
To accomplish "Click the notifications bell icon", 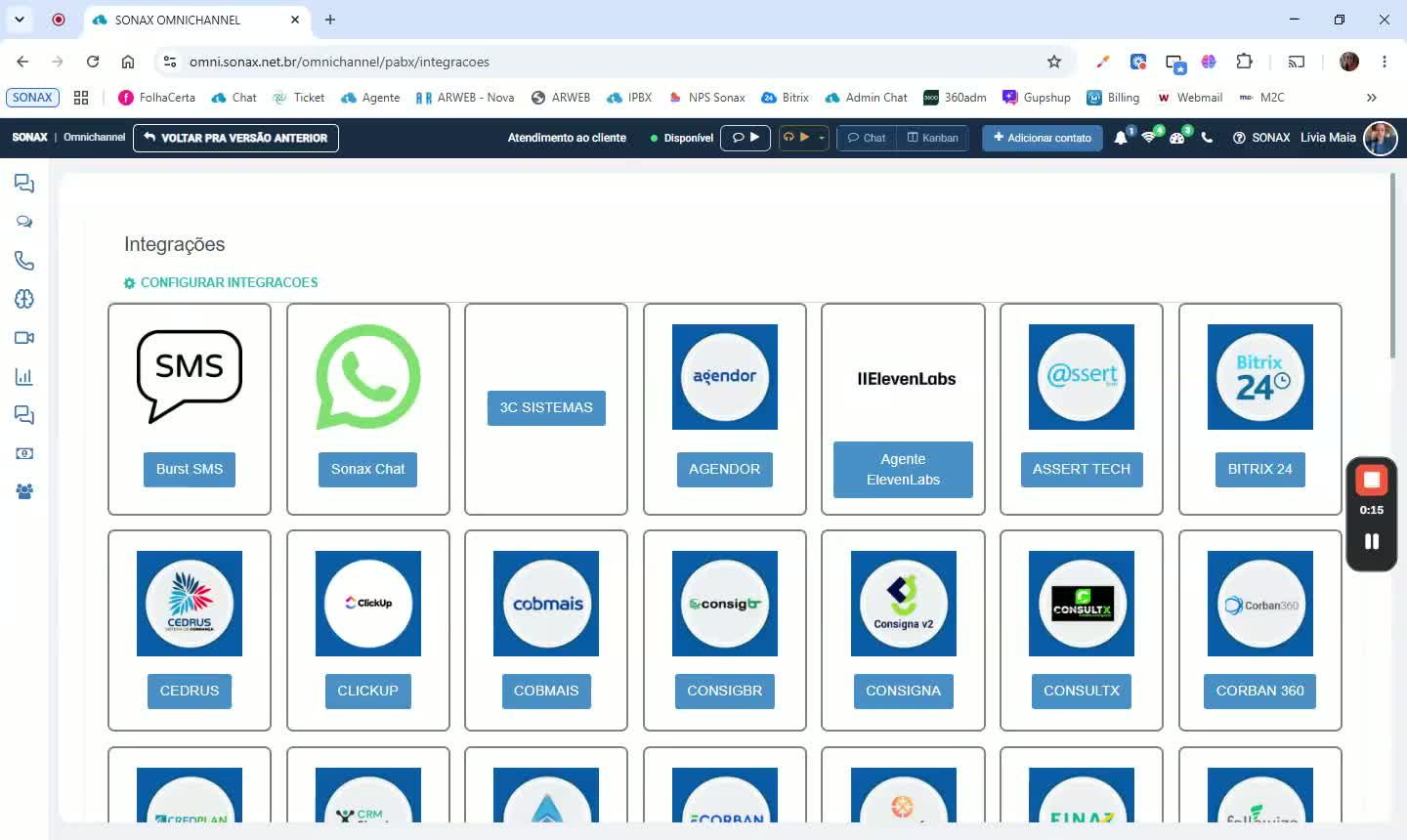I will [x=1121, y=138].
